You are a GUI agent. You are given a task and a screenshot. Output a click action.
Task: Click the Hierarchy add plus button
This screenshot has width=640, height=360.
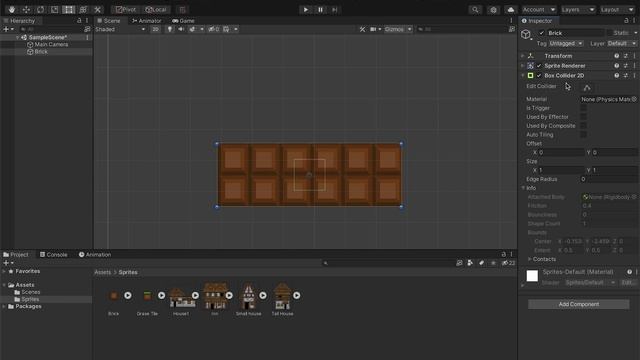coord(6,29)
